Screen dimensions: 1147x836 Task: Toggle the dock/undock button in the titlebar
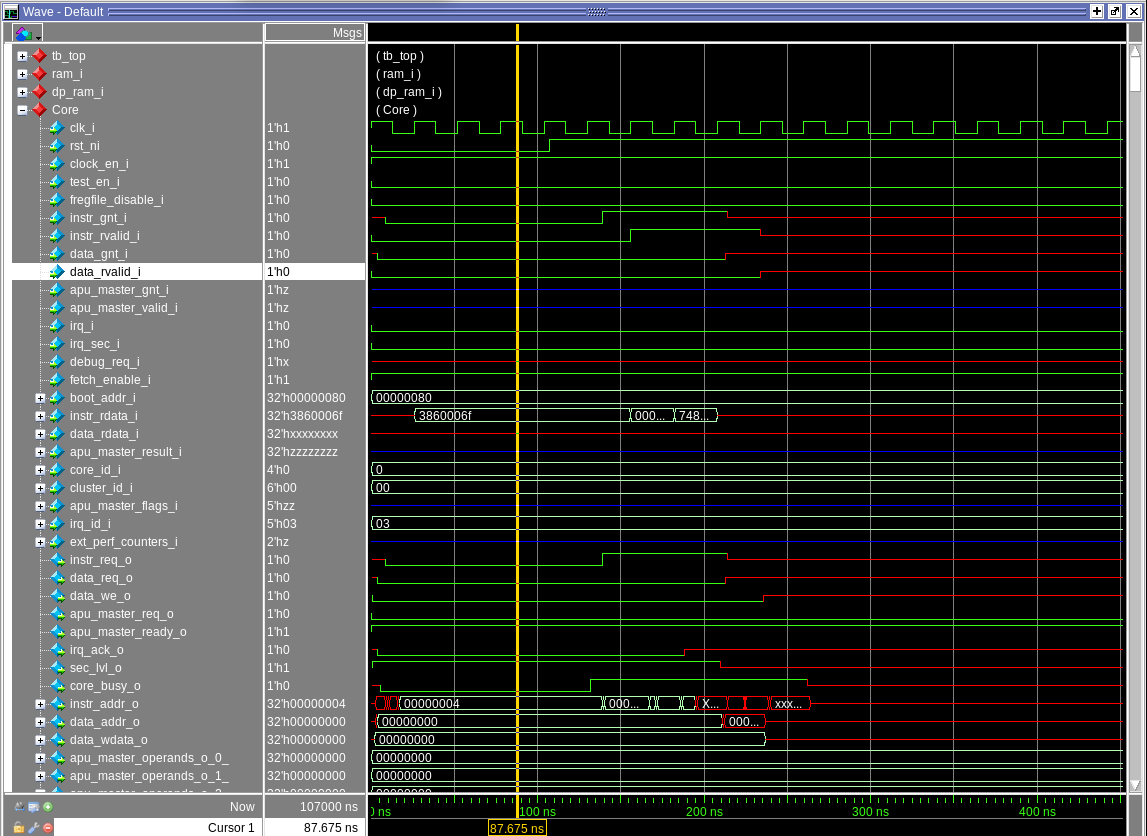tap(1113, 12)
